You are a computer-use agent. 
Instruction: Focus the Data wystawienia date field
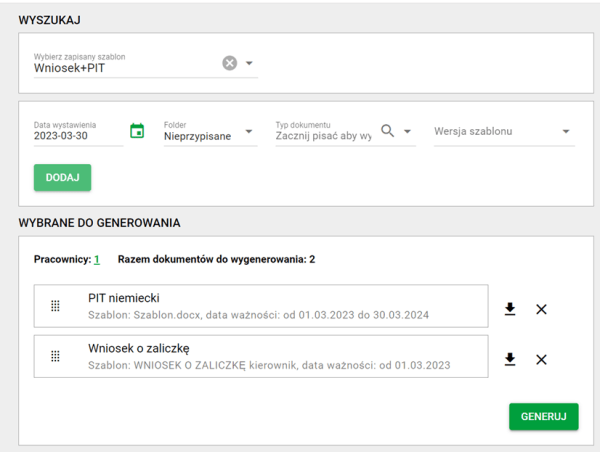tap(78, 132)
